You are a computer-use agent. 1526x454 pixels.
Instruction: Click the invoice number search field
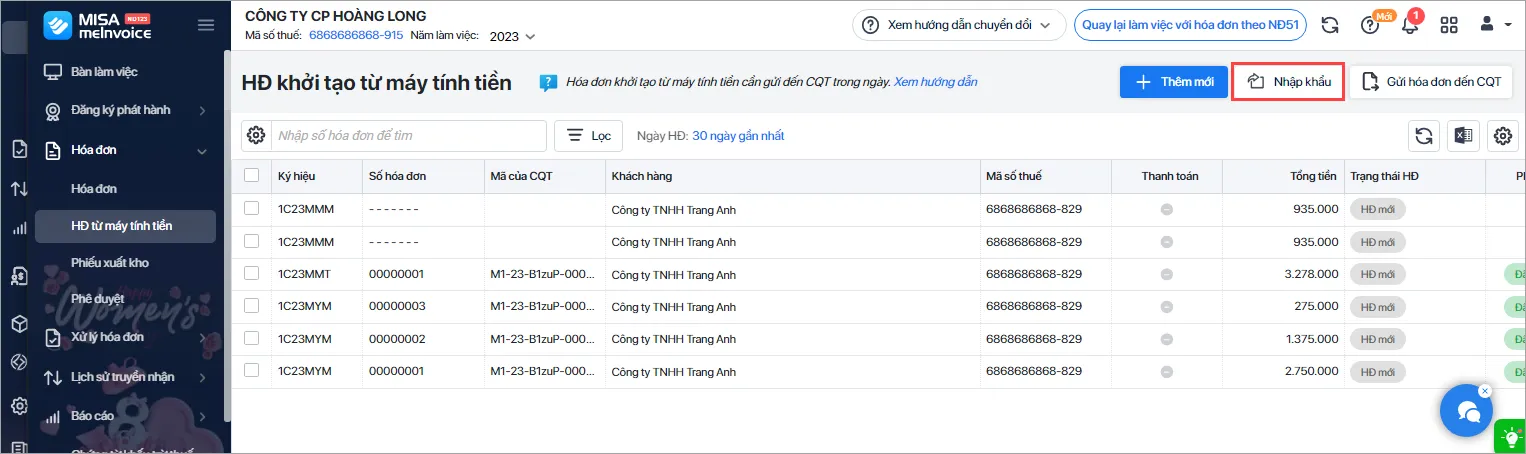click(x=410, y=136)
